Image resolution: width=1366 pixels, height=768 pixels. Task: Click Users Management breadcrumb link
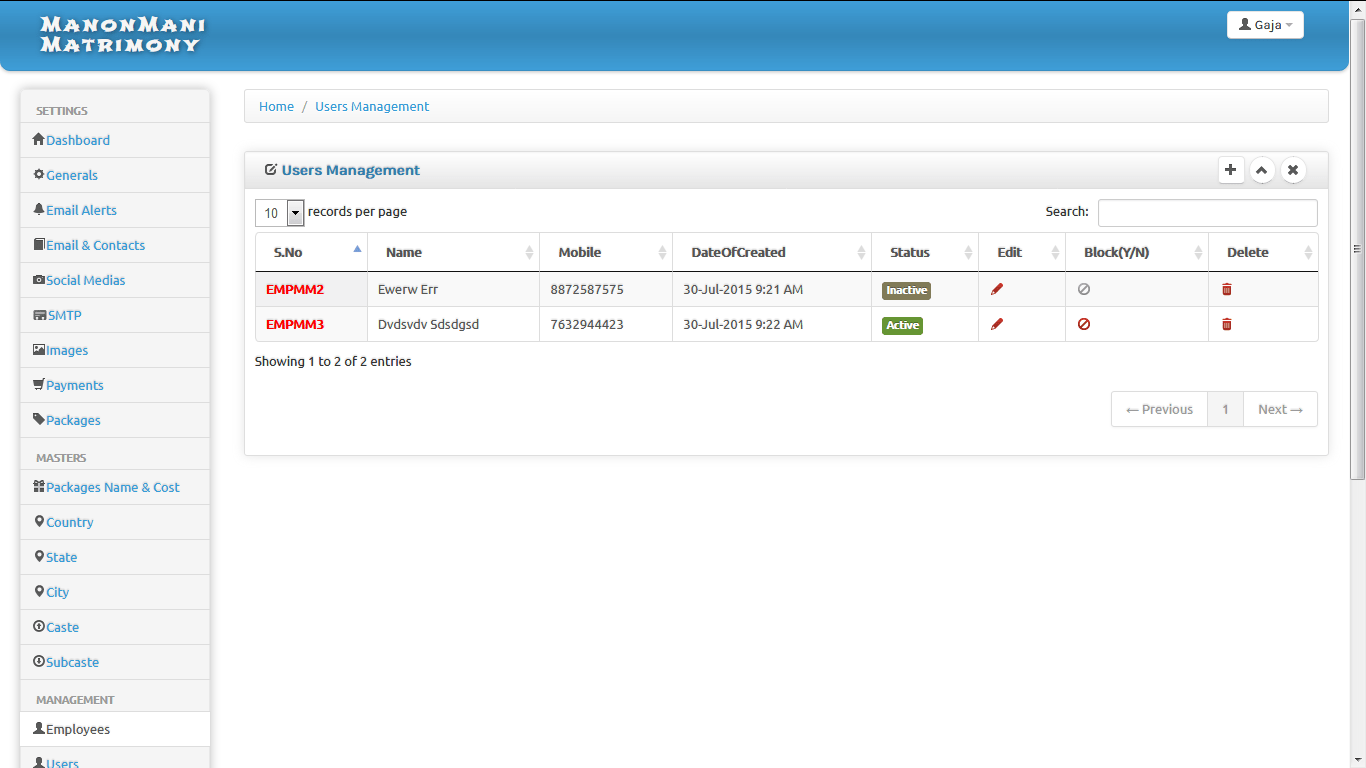pyautogui.click(x=372, y=106)
